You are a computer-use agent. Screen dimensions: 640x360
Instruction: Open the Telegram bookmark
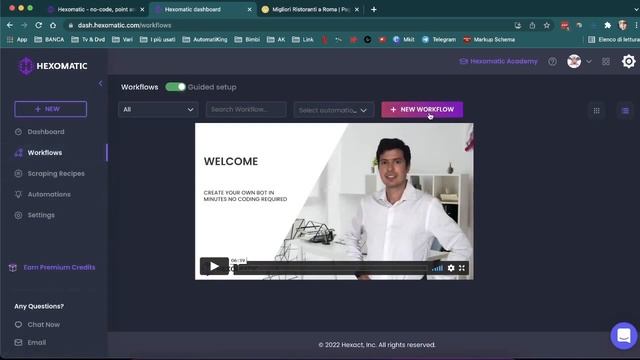pyautogui.click(x=439, y=40)
